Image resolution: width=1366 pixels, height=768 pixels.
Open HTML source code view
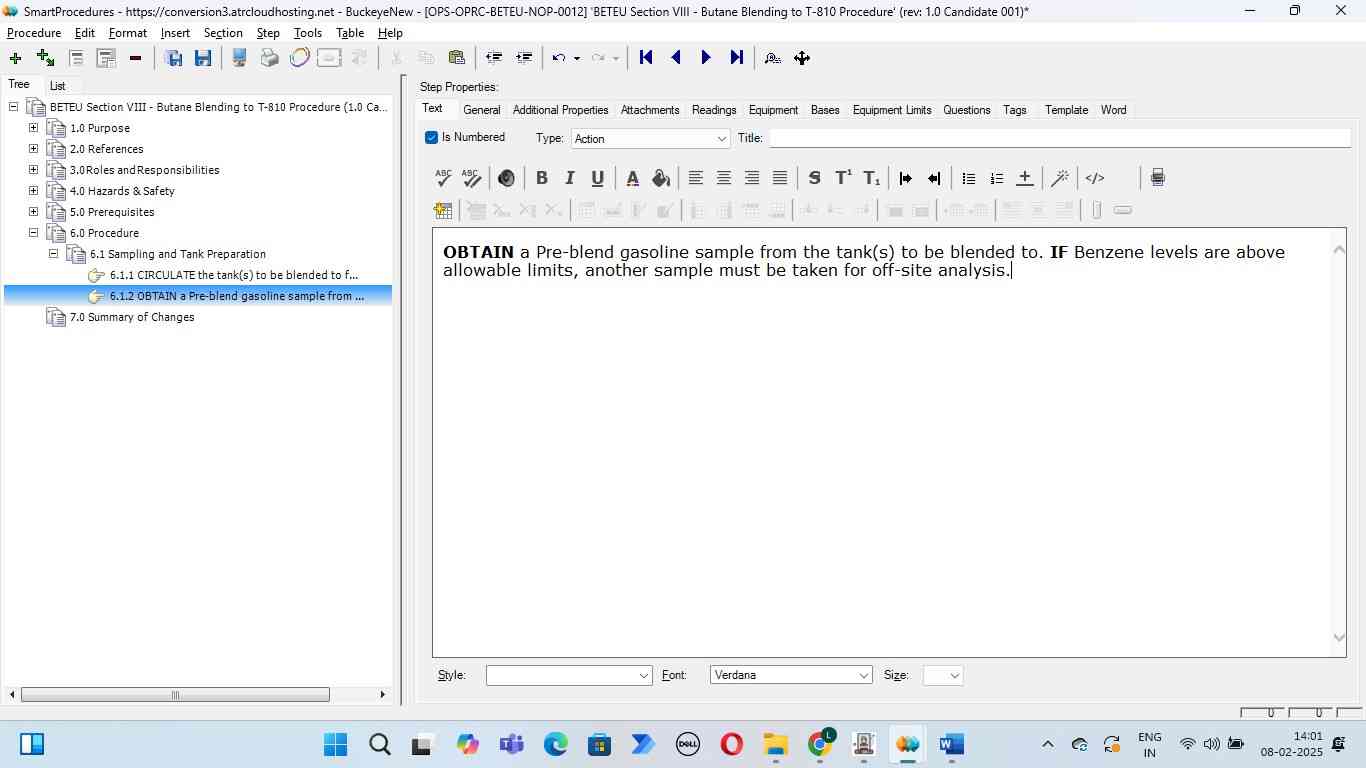point(1095,178)
